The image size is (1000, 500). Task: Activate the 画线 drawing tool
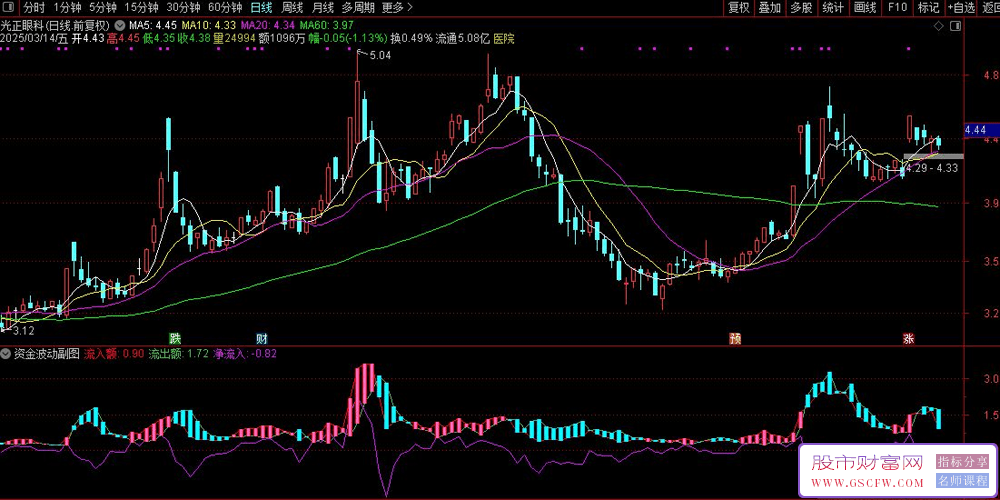pyautogui.click(x=865, y=8)
